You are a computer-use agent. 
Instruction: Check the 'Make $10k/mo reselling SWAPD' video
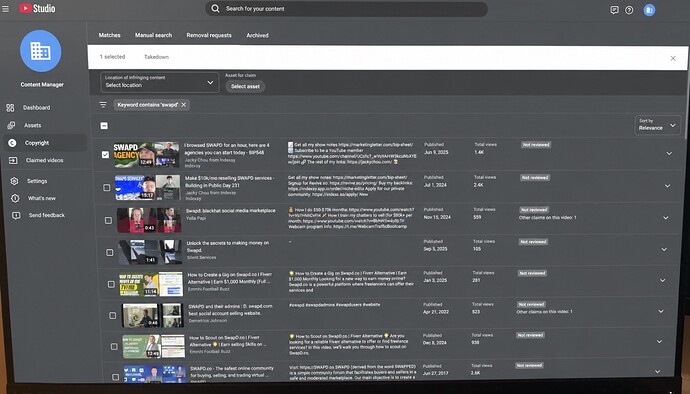point(106,188)
